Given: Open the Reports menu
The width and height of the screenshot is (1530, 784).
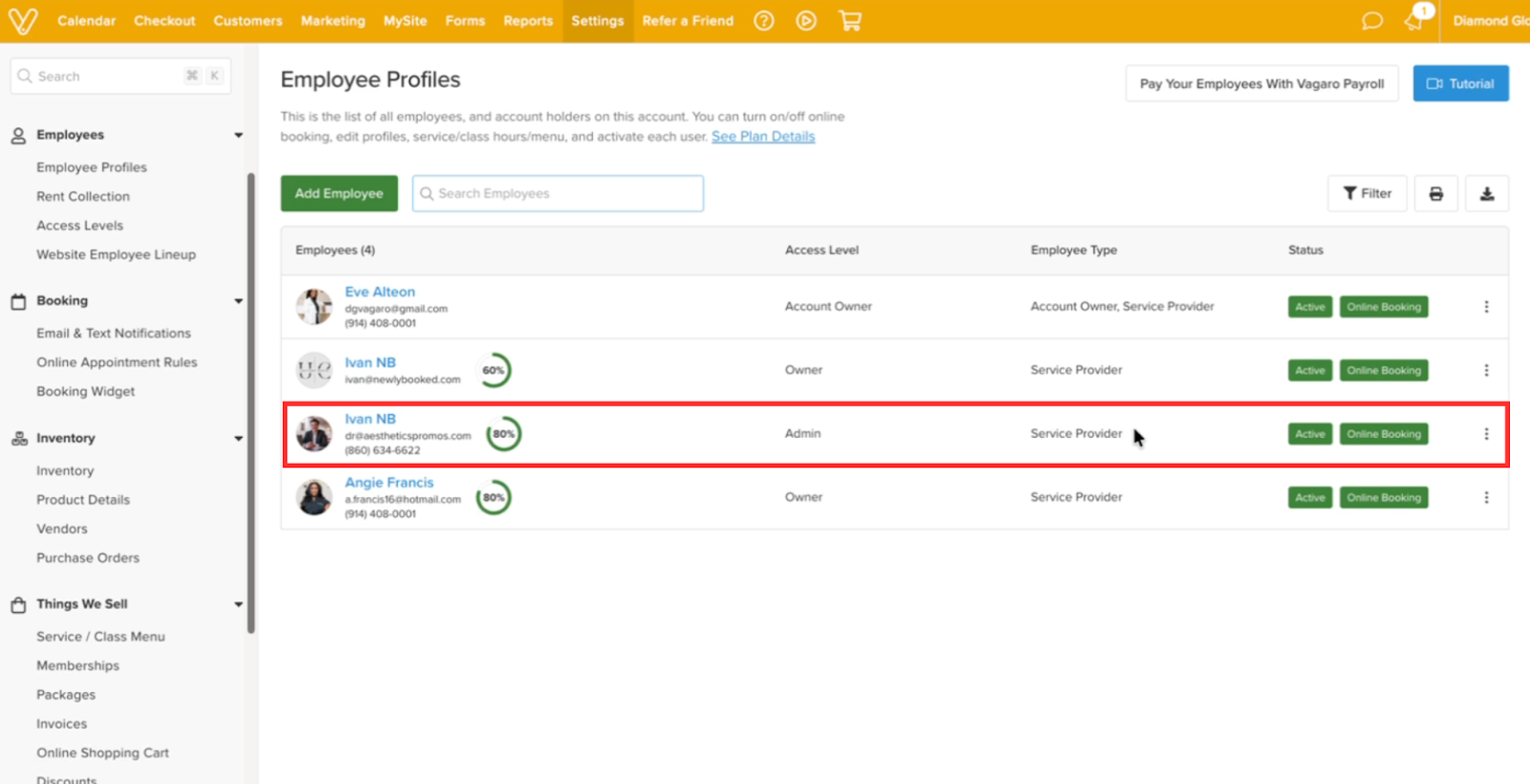Looking at the screenshot, I should (528, 21).
